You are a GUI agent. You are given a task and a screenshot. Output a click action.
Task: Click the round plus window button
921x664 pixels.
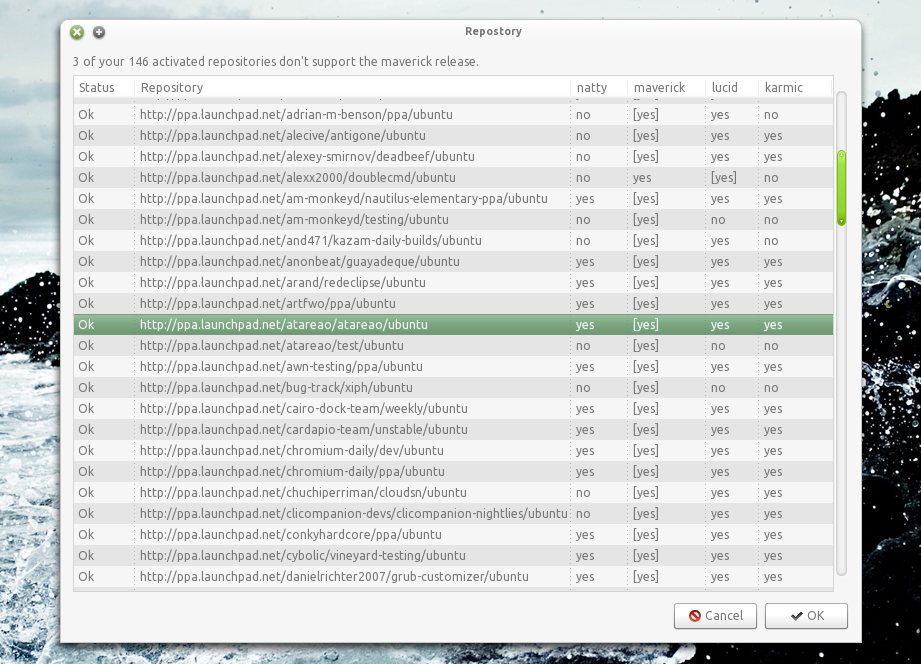tap(99, 32)
